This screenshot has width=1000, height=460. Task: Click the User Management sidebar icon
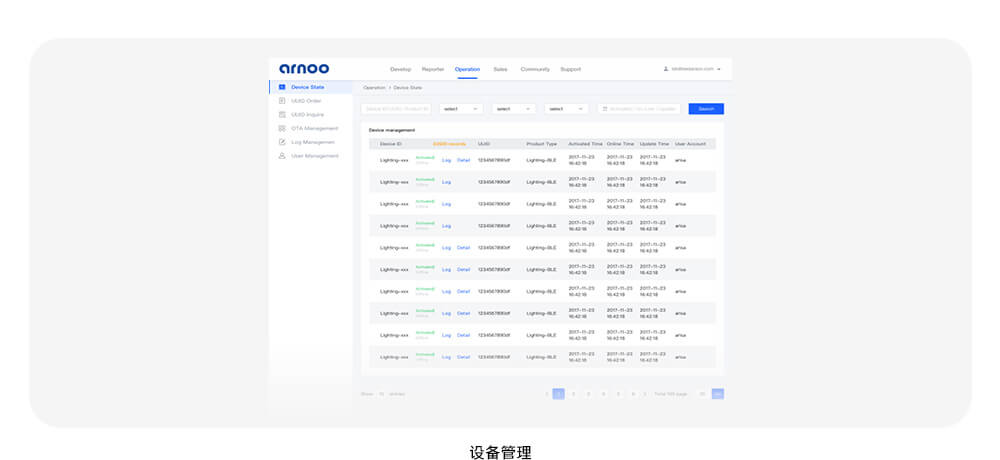283,156
